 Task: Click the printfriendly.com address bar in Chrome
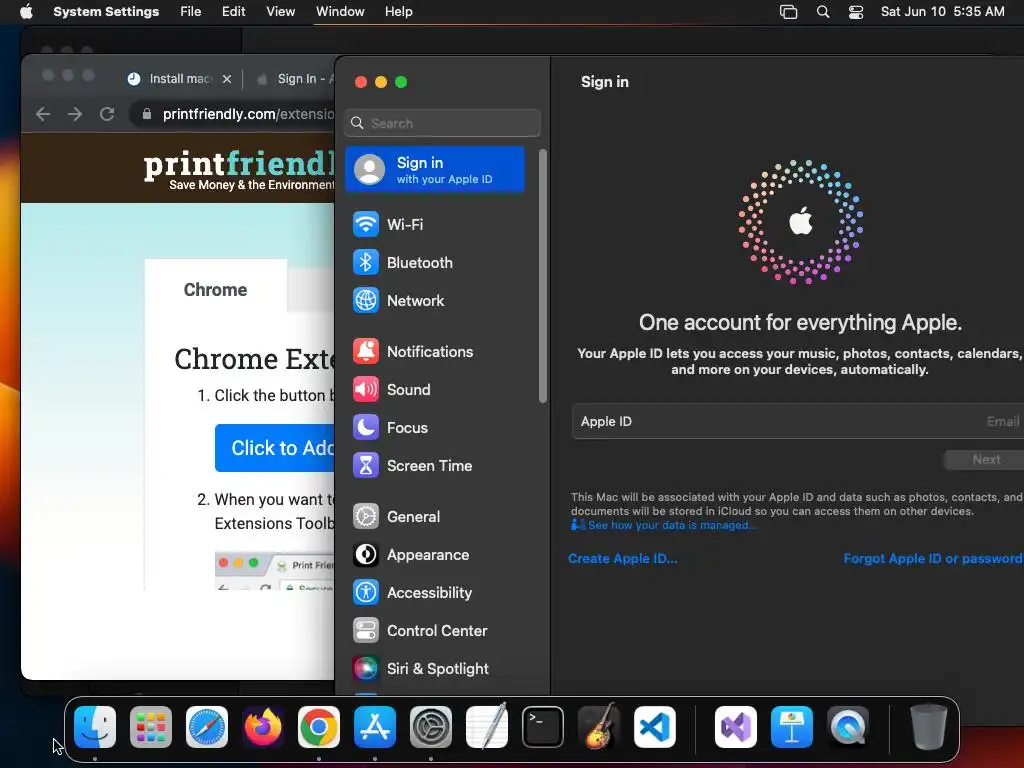tap(247, 114)
